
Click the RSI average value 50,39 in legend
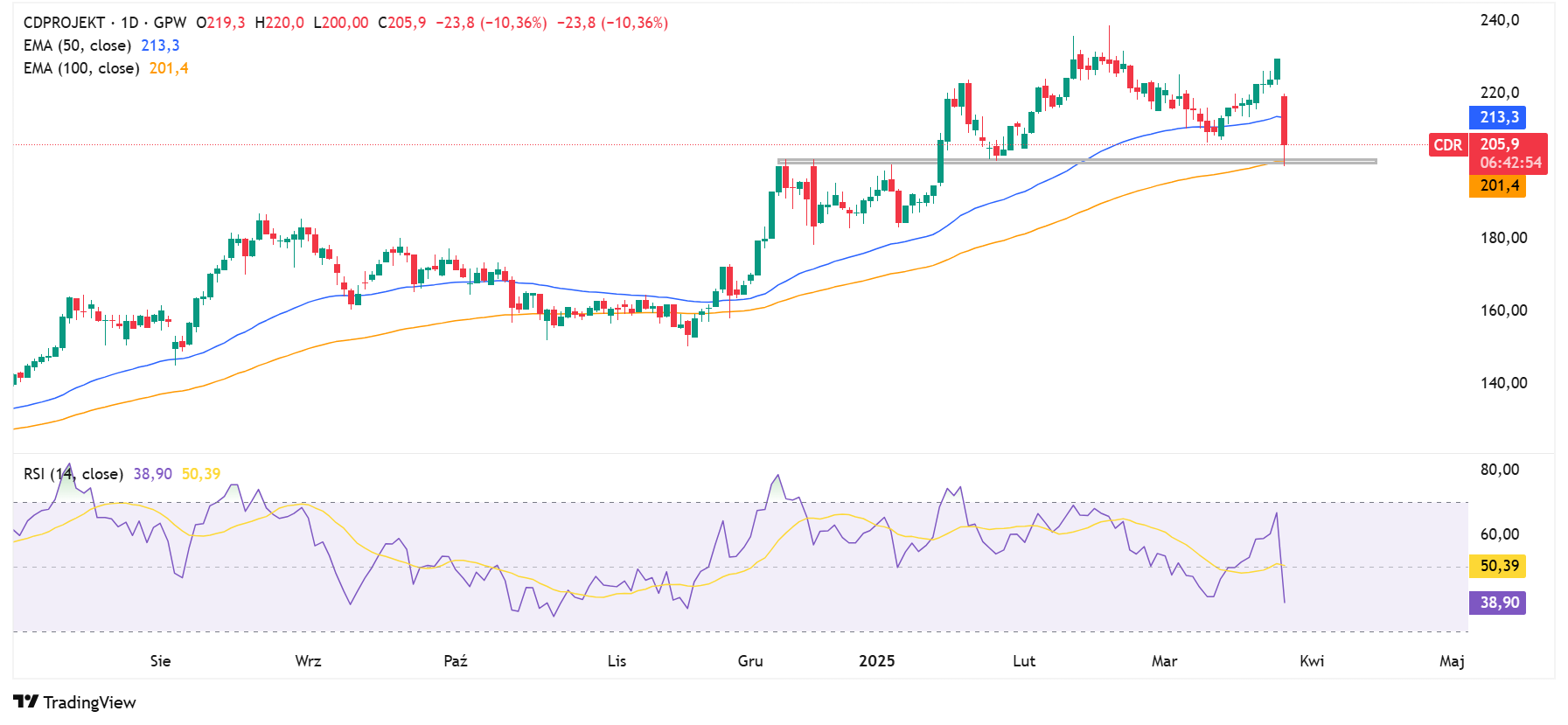point(201,474)
